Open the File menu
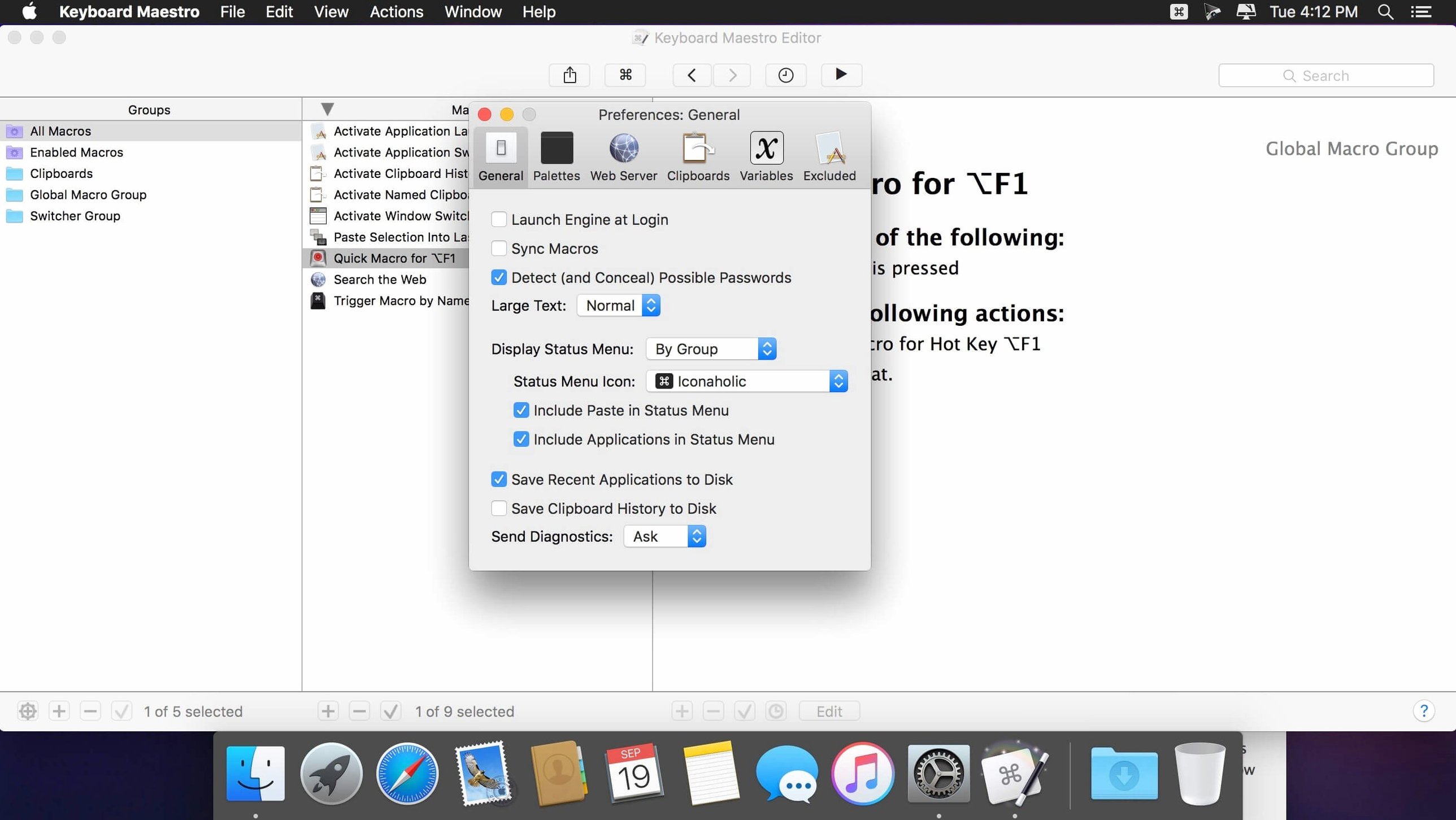The image size is (1456, 820). tap(232, 12)
